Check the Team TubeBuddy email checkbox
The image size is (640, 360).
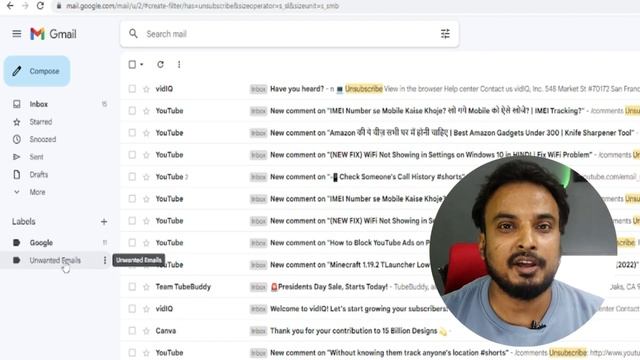tap(132, 287)
